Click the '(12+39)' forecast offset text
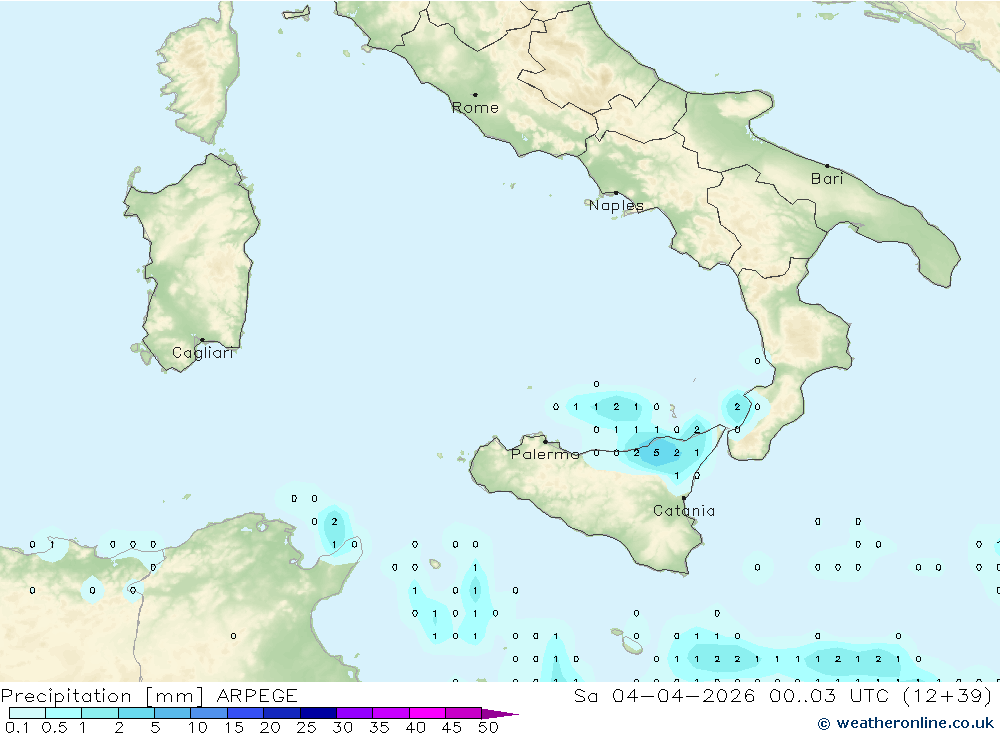Image resolution: width=1000 pixels, height=733 pixels. click(x=948, y=696)
